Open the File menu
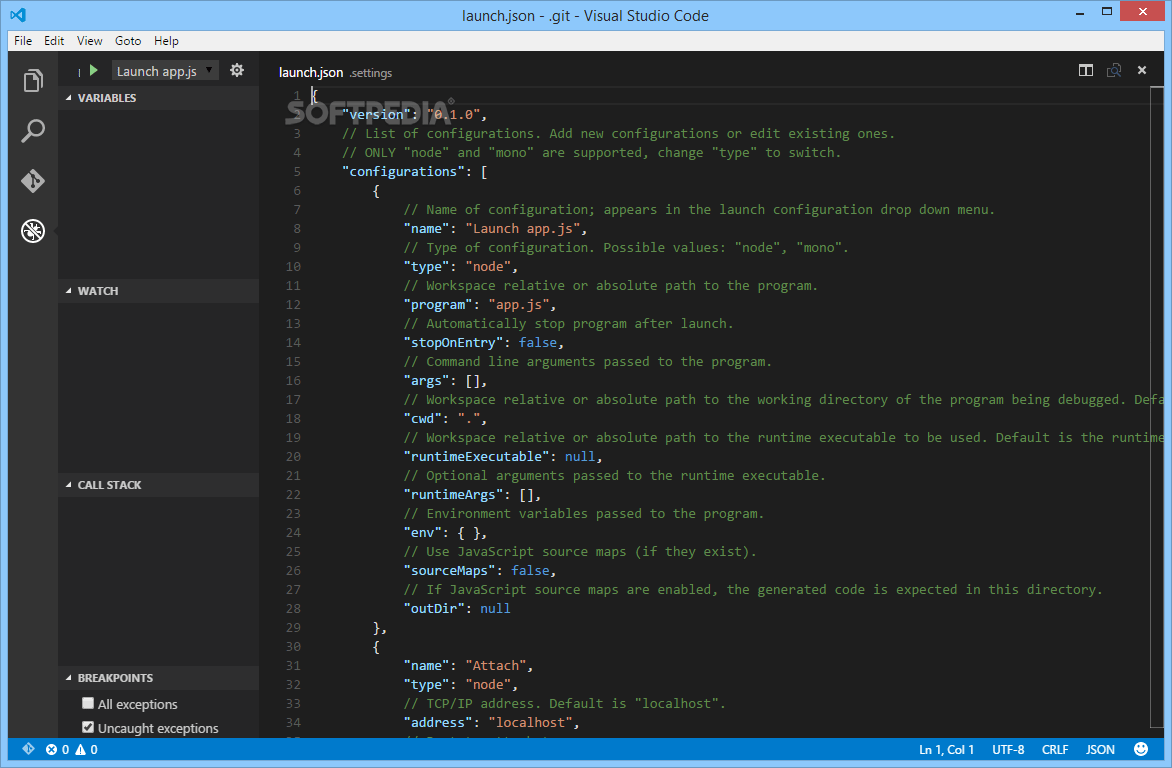This screenshot has width=1172, height=768. click(23, 41)
